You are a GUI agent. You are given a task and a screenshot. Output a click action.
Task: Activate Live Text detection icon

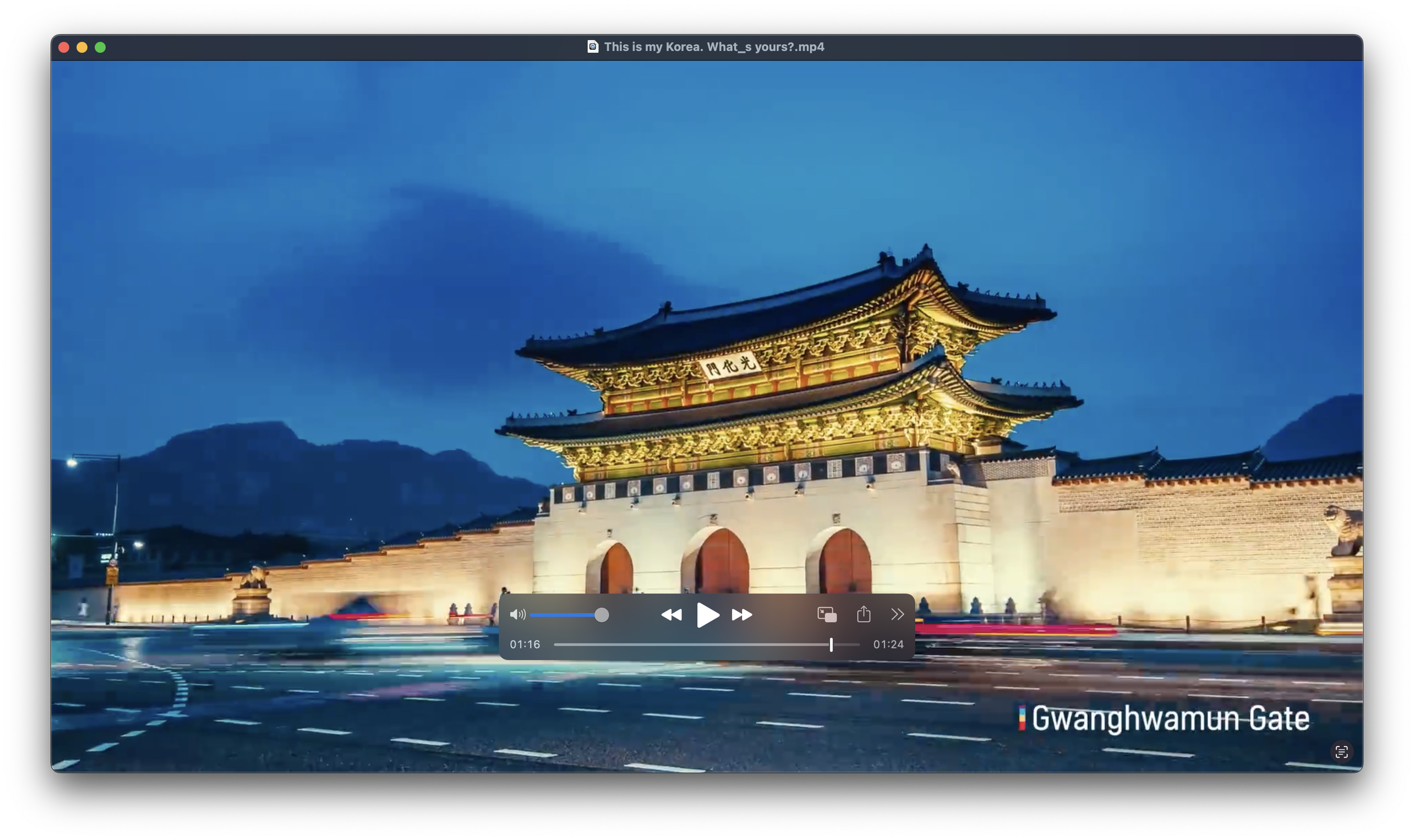(x=1342, y=752)
